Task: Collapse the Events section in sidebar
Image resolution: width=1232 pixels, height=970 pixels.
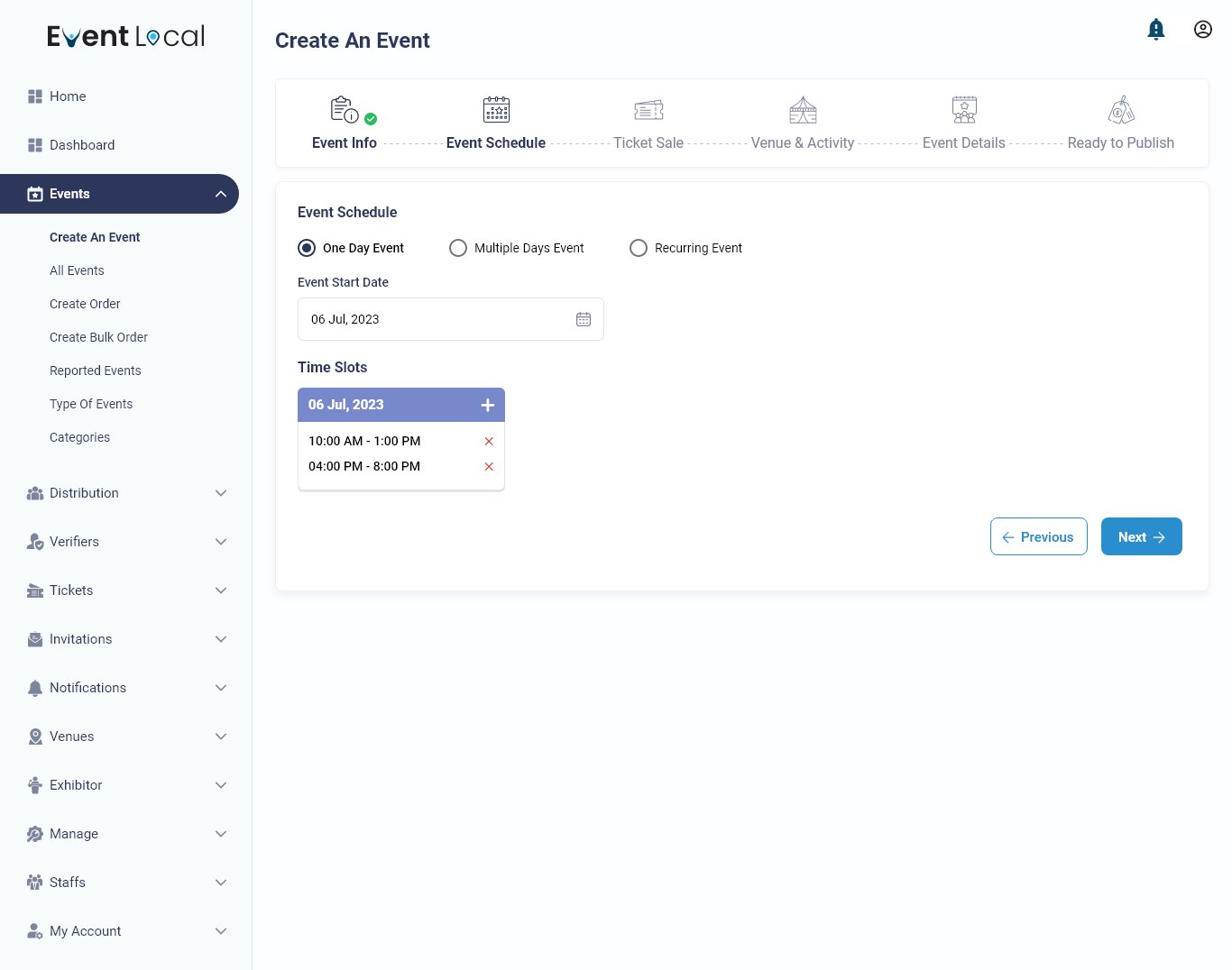Action: click(x=221, y=193)
